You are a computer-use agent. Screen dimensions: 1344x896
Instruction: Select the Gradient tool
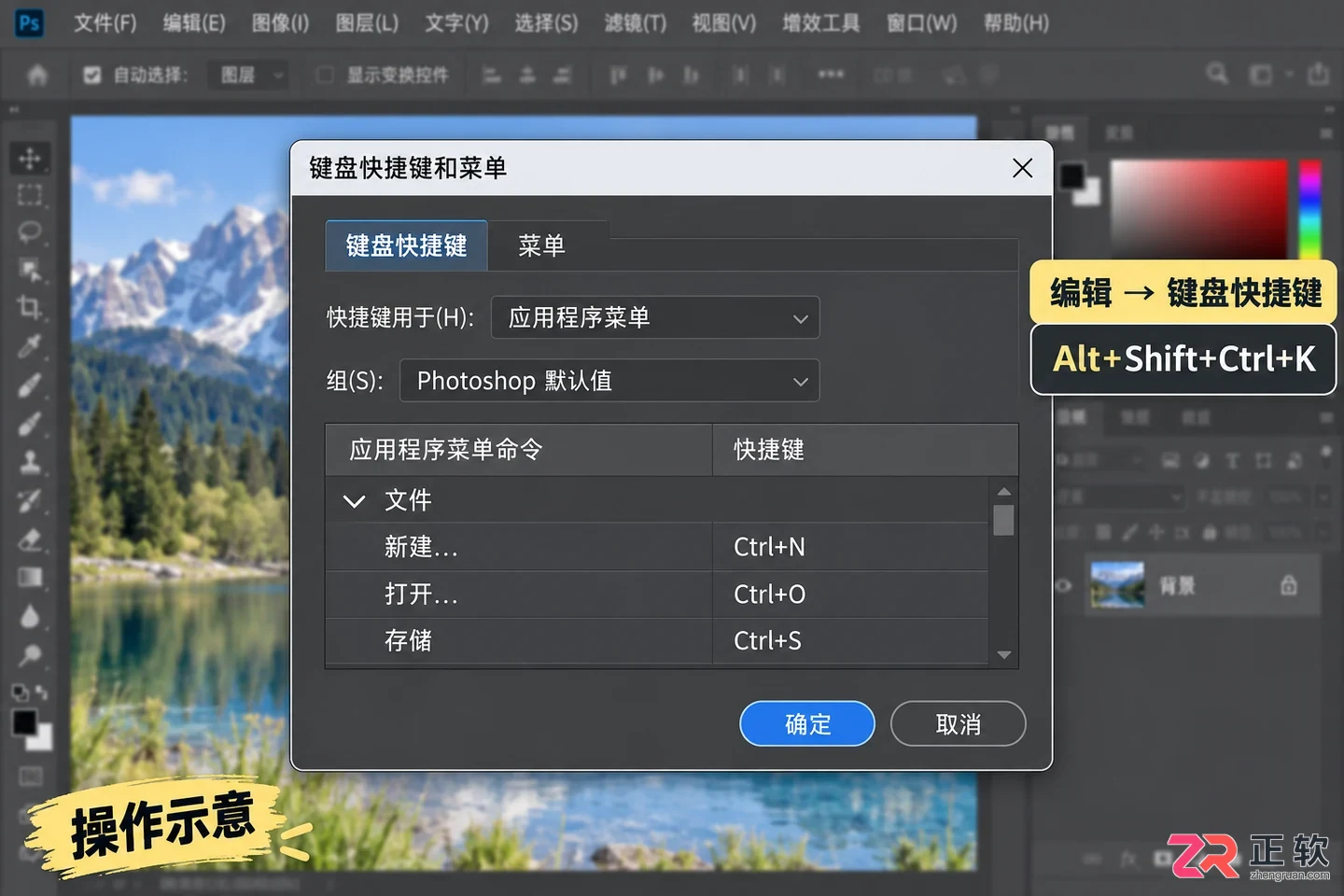30,577
